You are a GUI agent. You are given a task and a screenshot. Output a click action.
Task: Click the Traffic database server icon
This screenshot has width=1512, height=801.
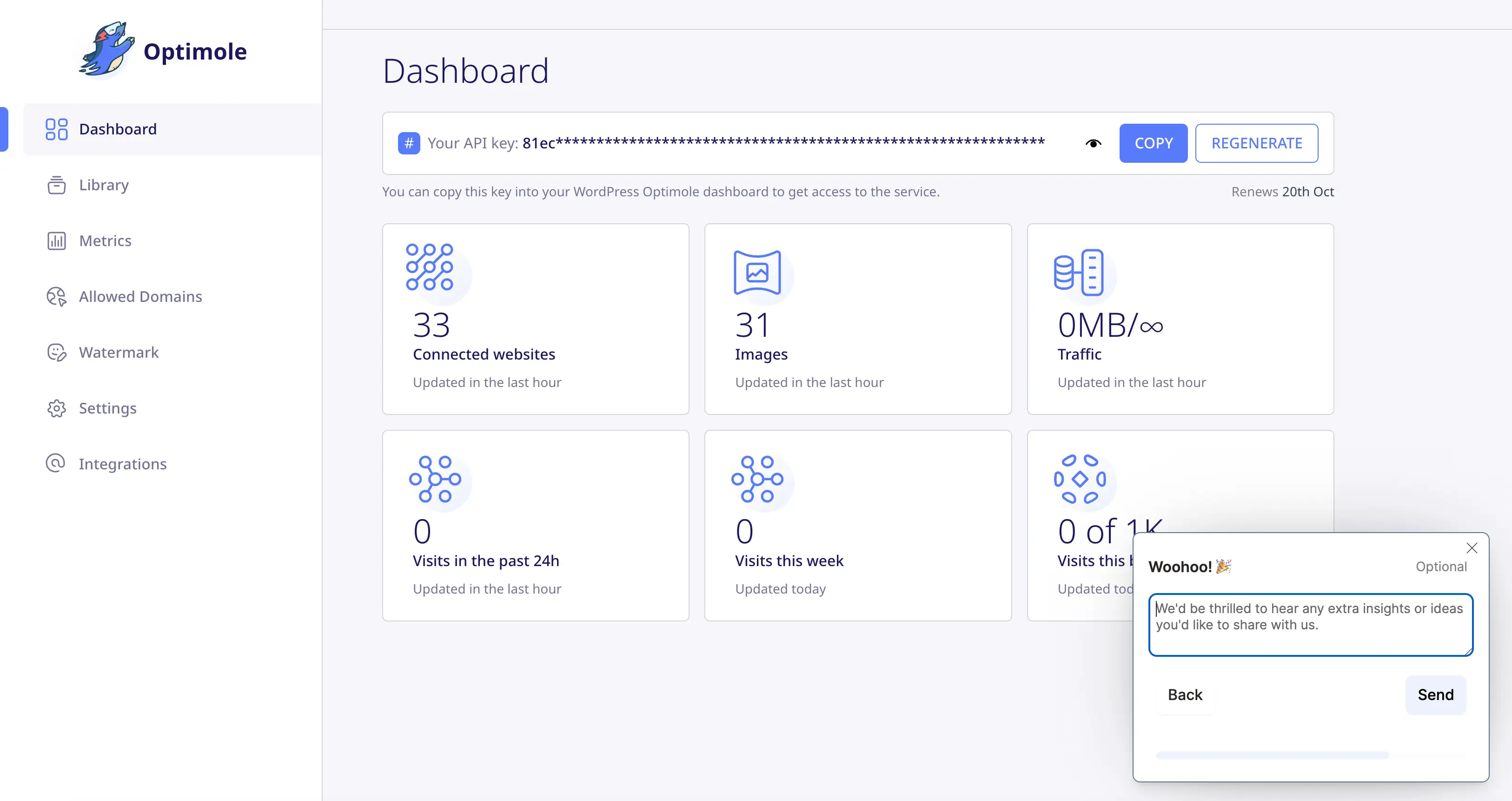[1078, 273]
